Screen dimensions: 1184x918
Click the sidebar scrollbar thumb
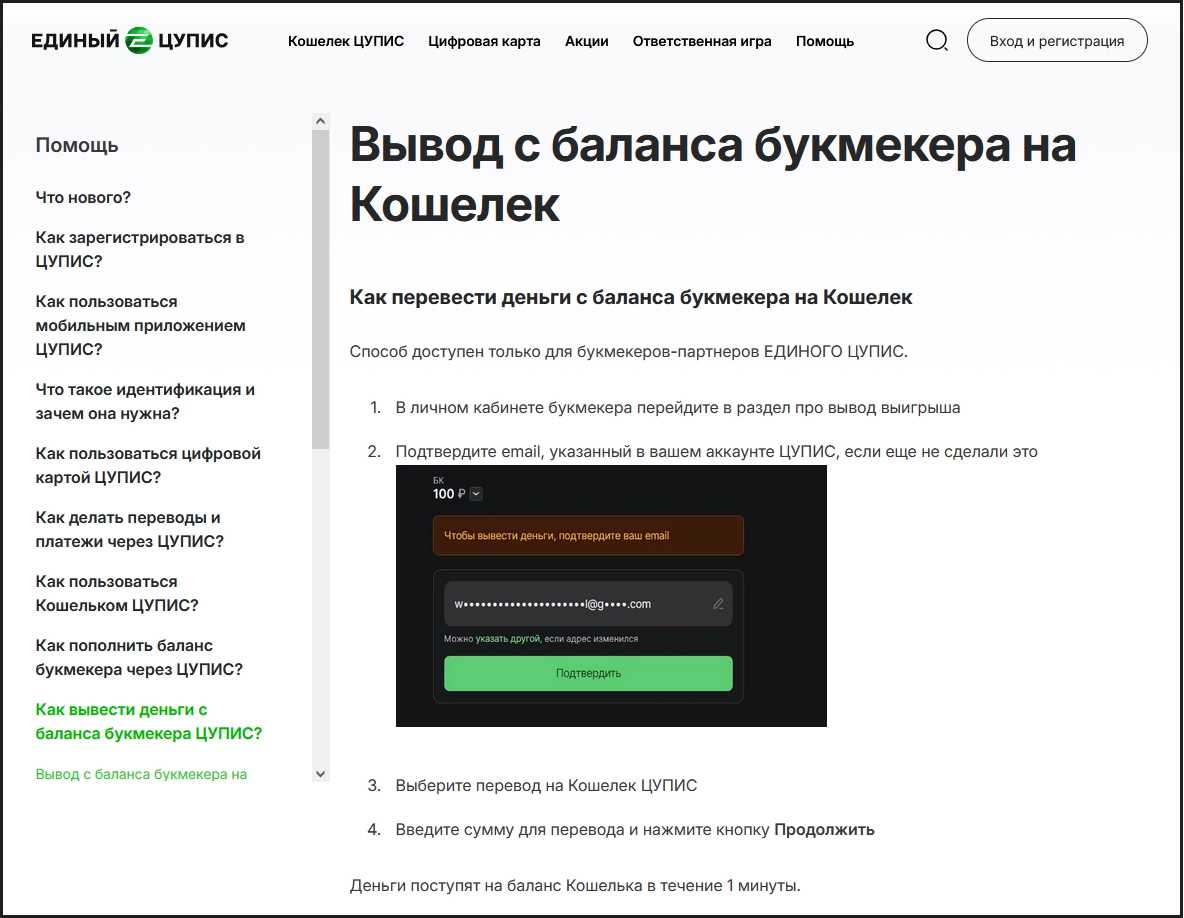click(x=320, y=290)
